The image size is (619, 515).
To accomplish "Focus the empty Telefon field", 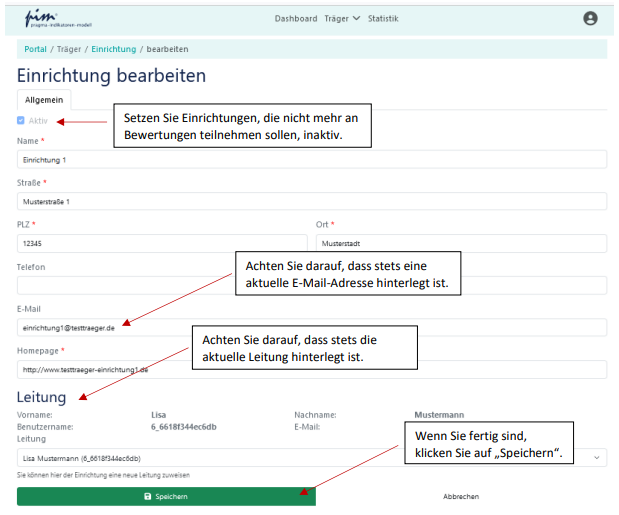I will [x=120, y=285].
